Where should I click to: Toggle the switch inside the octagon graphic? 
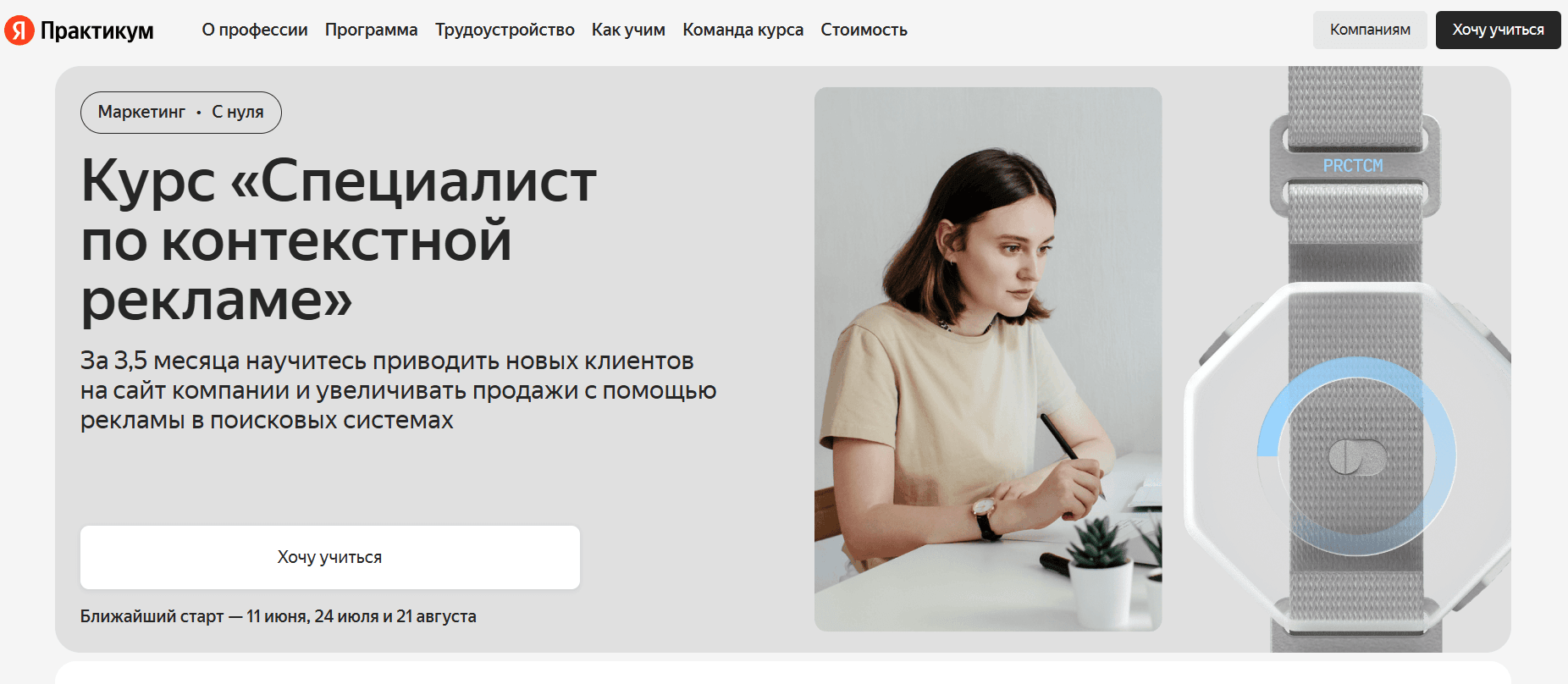tap(1357, 457)
